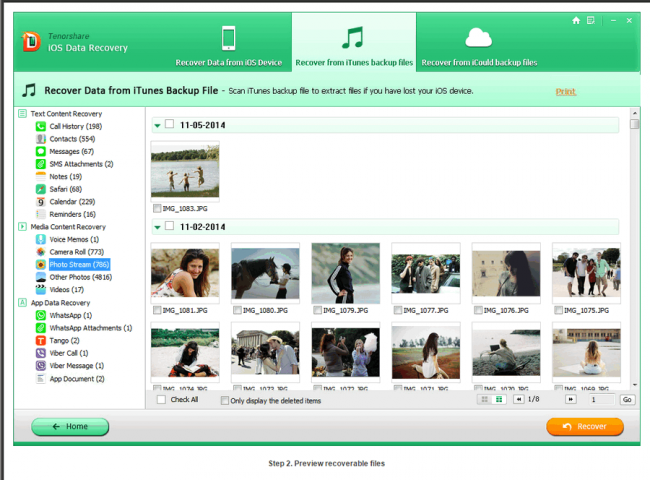The image size is (650, 480).
Task: Select Photo Stream (786) sunflower icon
Action: click(x=41, y=264)
